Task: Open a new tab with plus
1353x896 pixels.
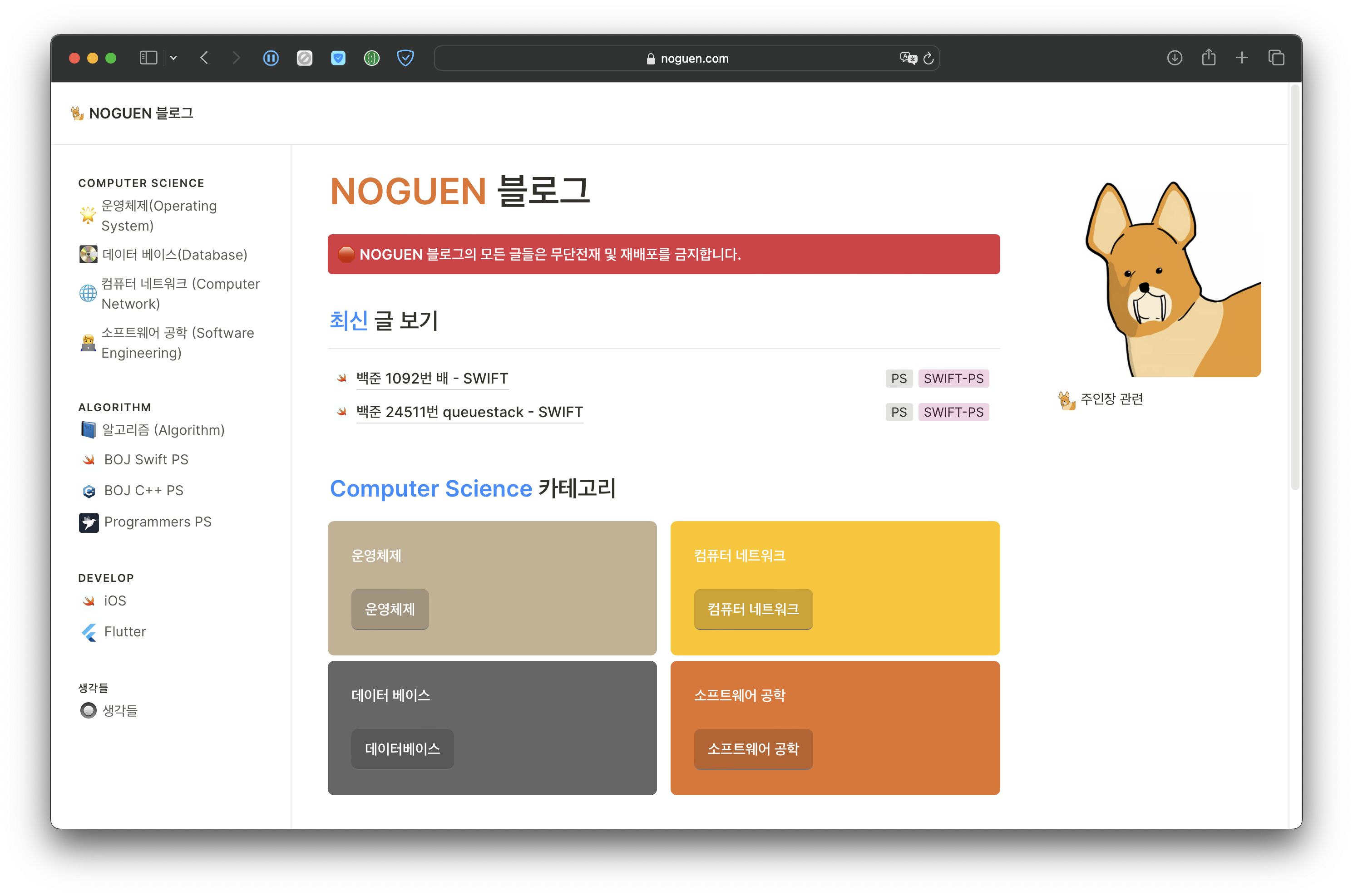Action: [x=1241, y=58]
